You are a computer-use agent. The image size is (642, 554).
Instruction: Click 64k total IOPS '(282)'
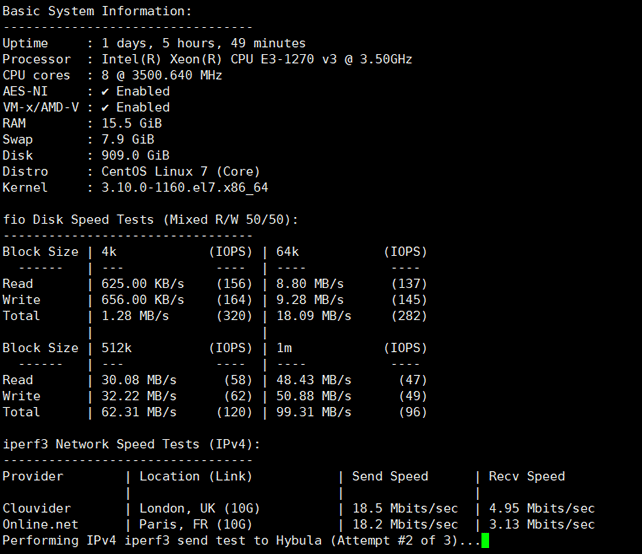[x=409, y=316]
